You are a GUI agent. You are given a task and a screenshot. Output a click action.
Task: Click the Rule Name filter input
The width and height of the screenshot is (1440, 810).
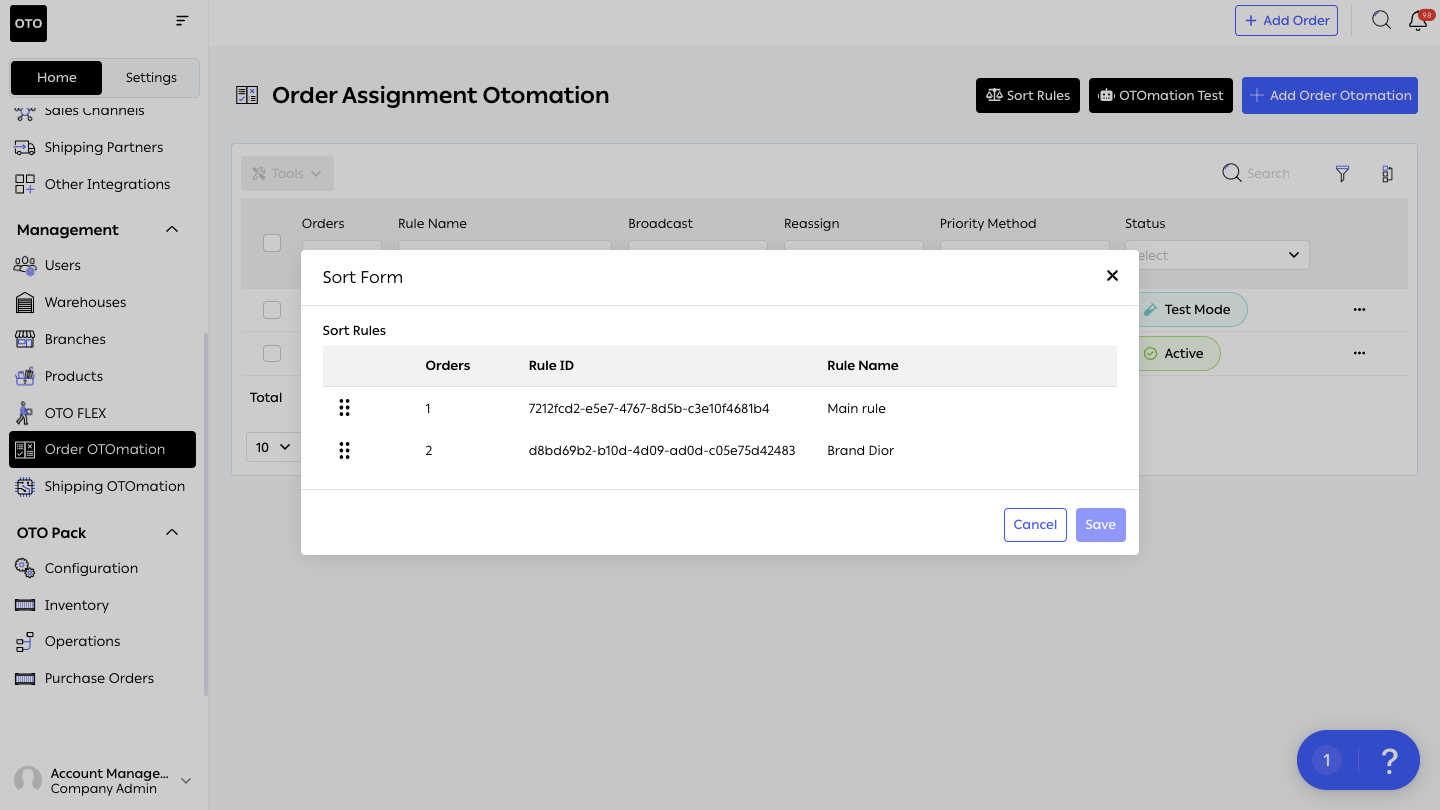coord(505,245)
